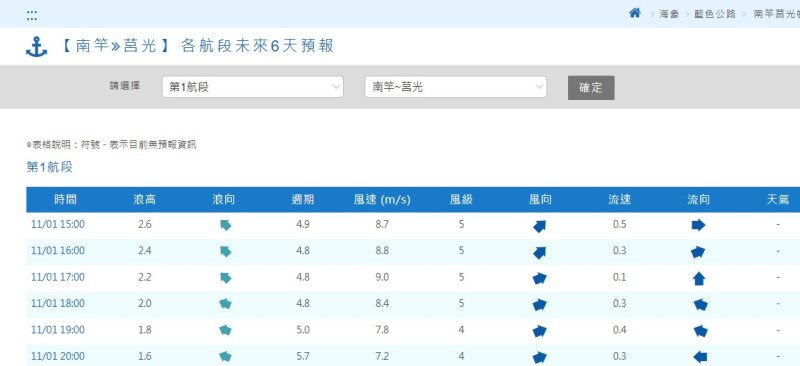Go to home via house icon
800x366 pixels.
point(635,13)
